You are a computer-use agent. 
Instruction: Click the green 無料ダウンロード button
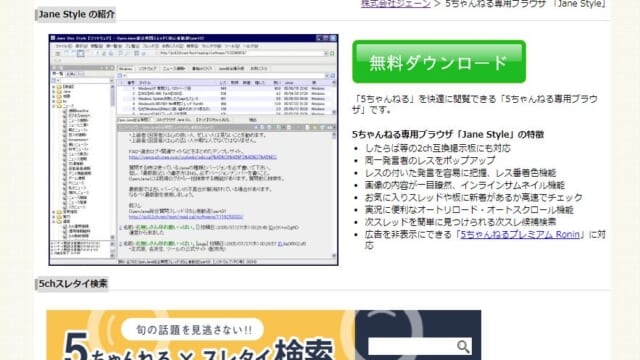tap(439, 62)
